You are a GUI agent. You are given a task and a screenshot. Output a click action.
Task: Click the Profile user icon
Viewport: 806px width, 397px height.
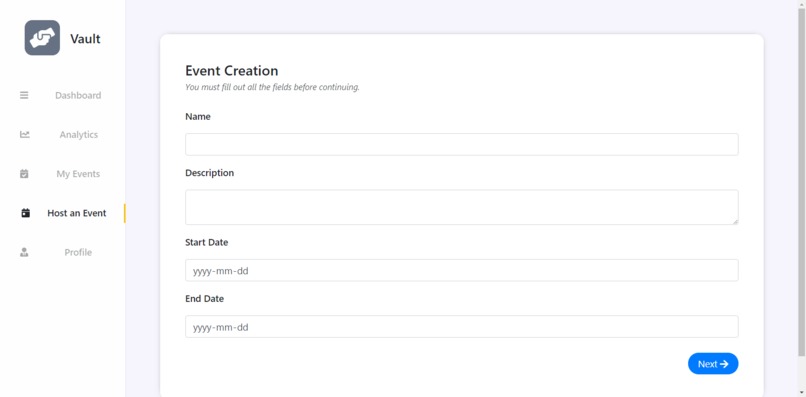click(24, 252)
